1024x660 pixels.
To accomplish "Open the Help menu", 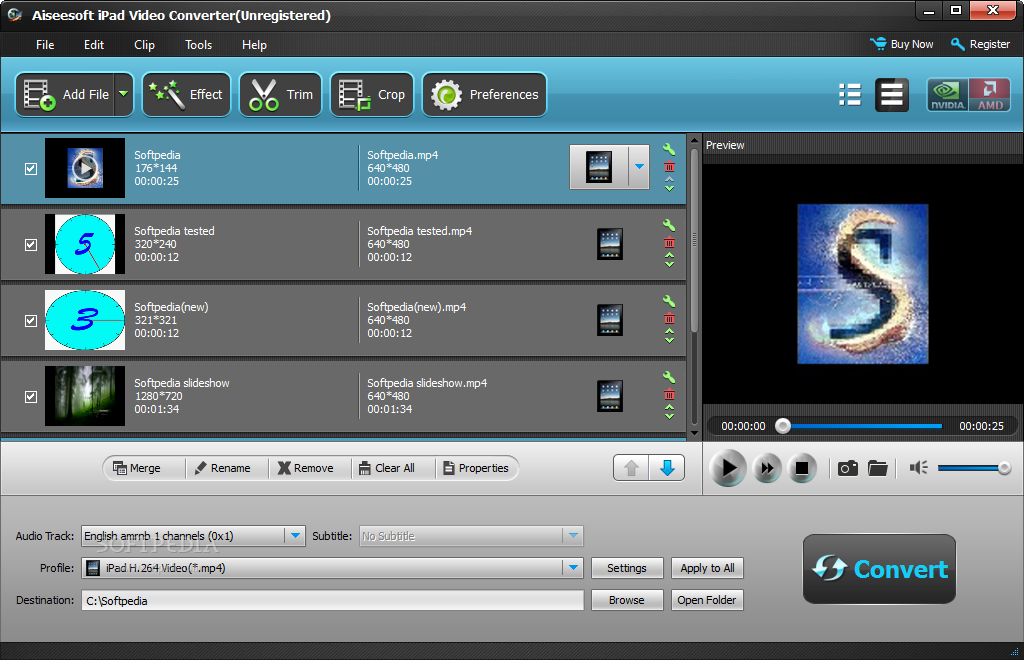I will [x=254, y=44].
